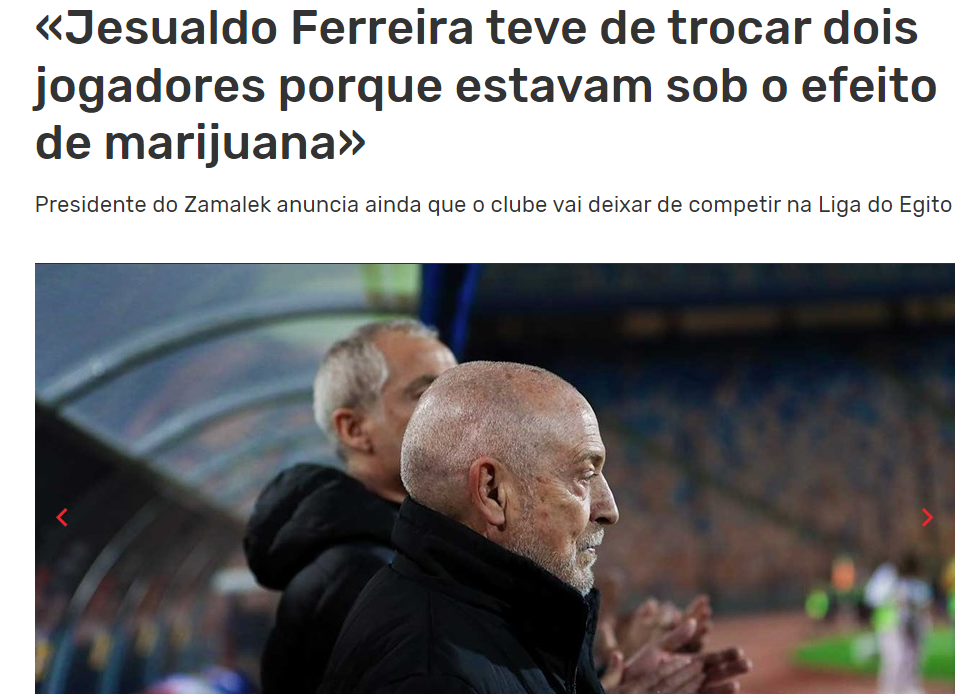This screenshot has height=694, width=955.
Task: Go to previous photo with left red arrow
Action: (62, 517)
